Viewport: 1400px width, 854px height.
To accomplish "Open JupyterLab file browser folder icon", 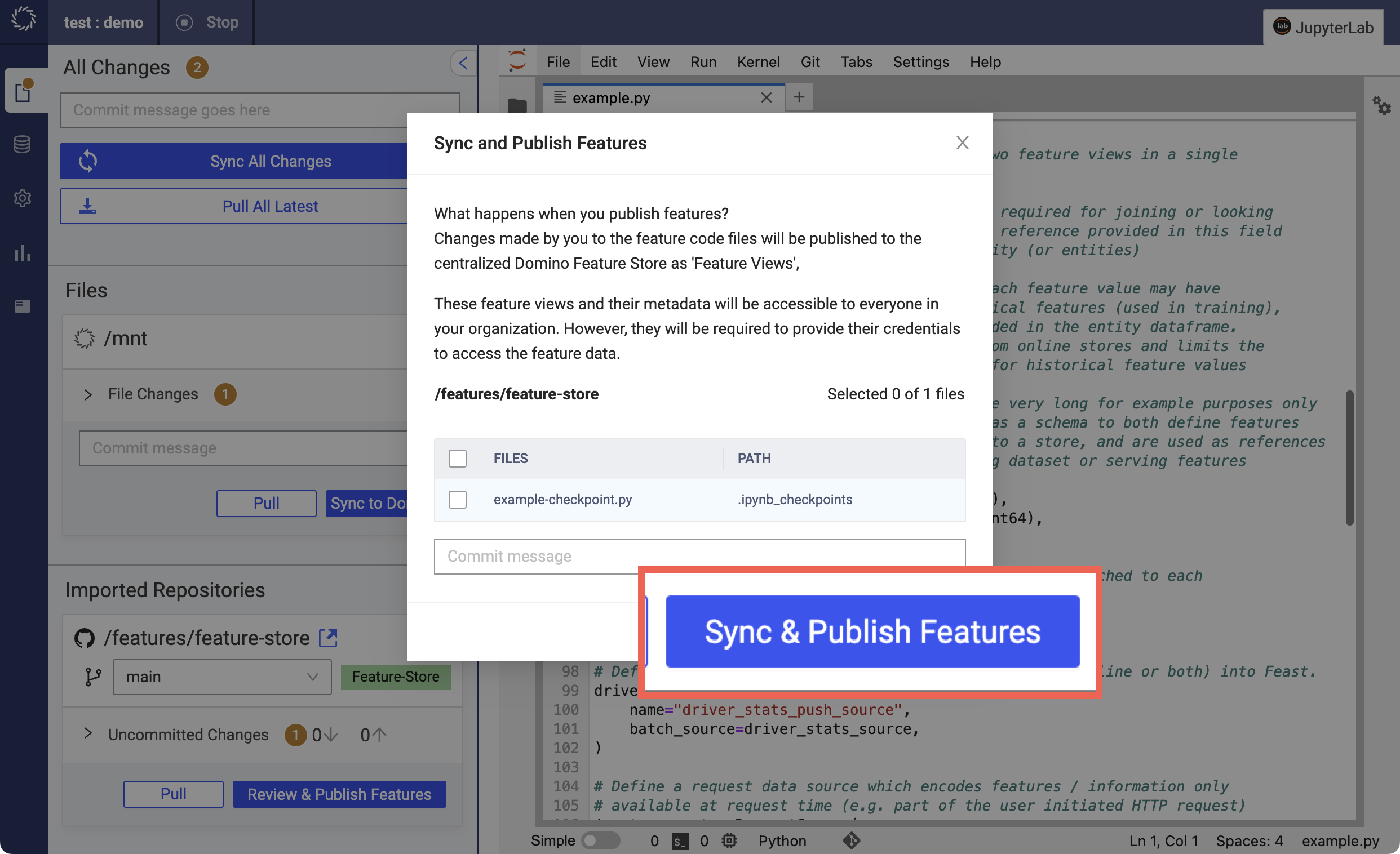I will click(x=516, y=105).
